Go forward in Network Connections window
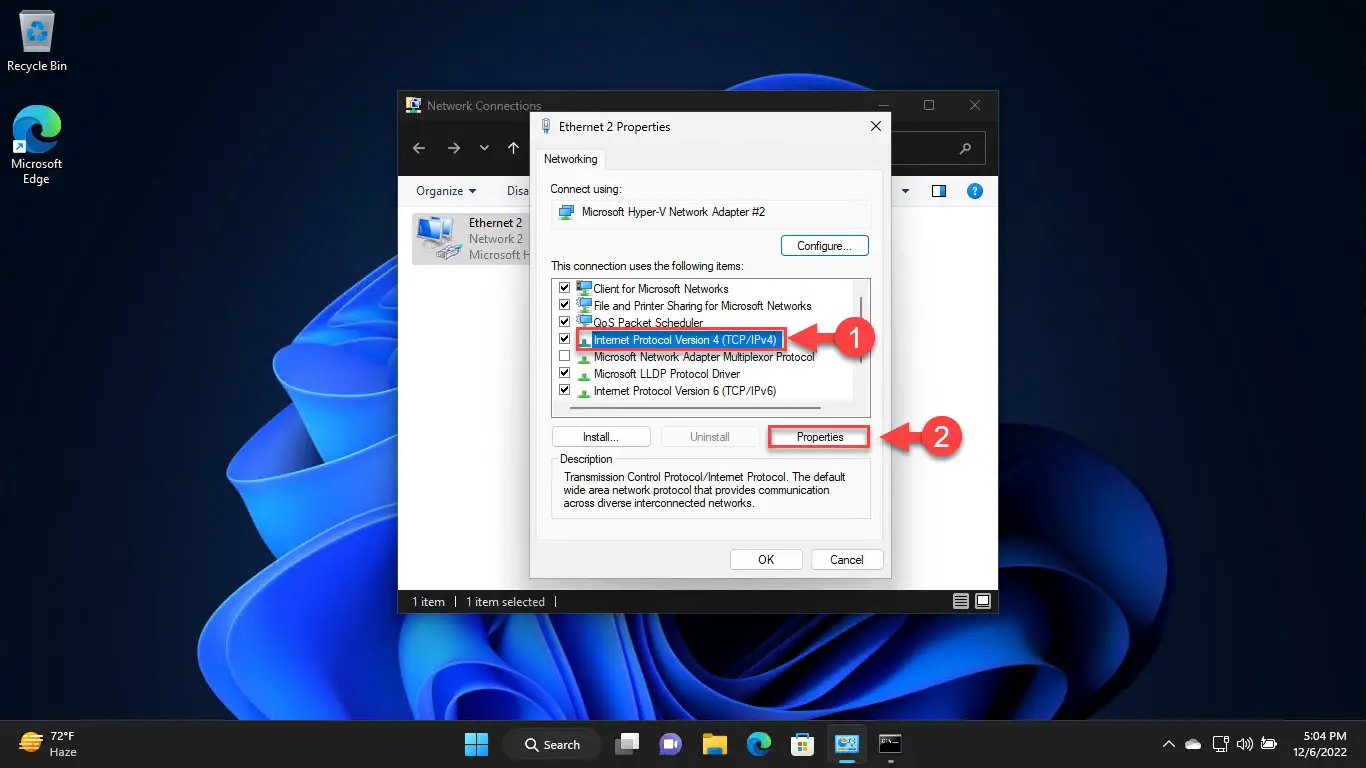Image resolution: width=1366 pixels, height=768 pixels. (x=453, y=148)
